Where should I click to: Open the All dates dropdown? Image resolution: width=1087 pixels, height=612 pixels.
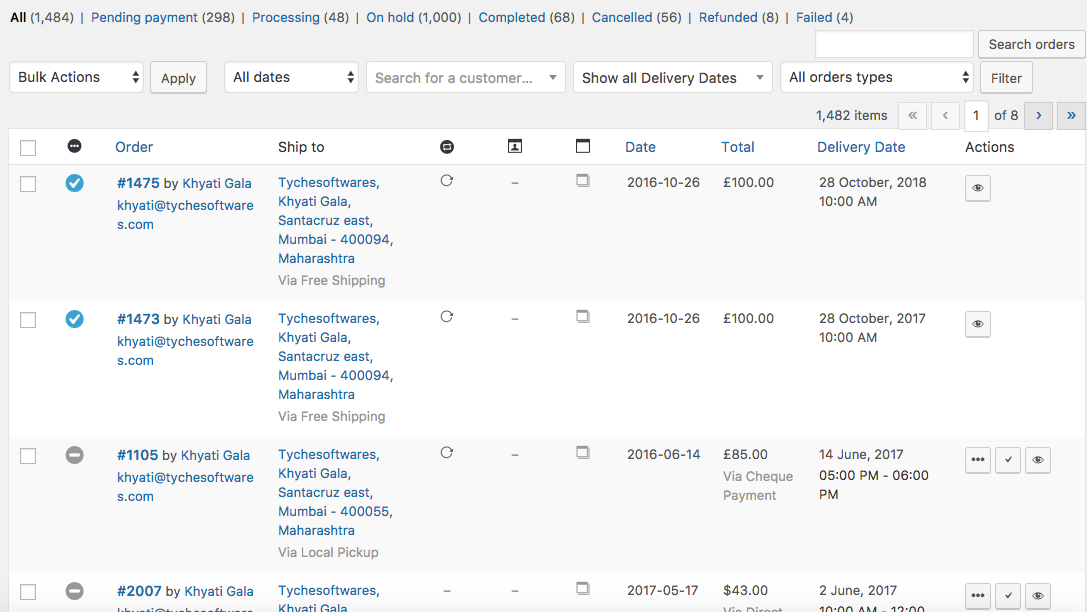point(291,77)
